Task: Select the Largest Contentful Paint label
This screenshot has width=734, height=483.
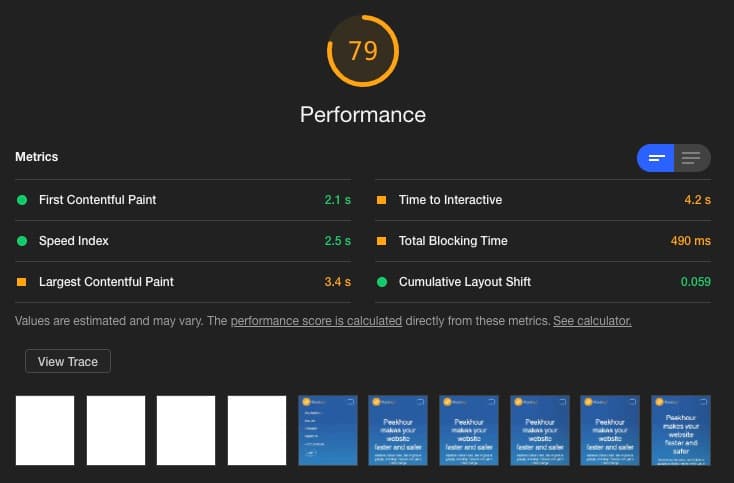Action: coord(106,282)
